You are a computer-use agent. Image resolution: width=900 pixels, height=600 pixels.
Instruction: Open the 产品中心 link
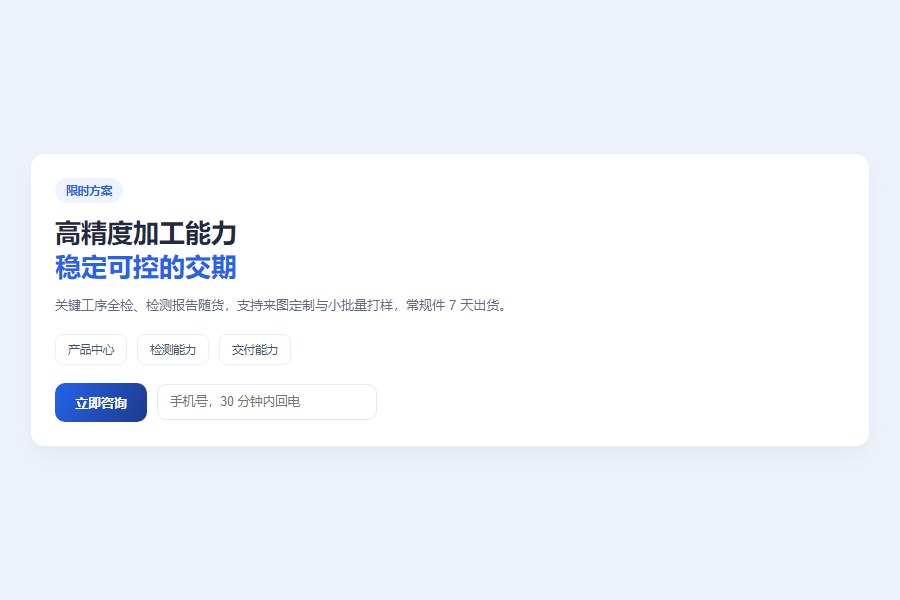(91, 350)
